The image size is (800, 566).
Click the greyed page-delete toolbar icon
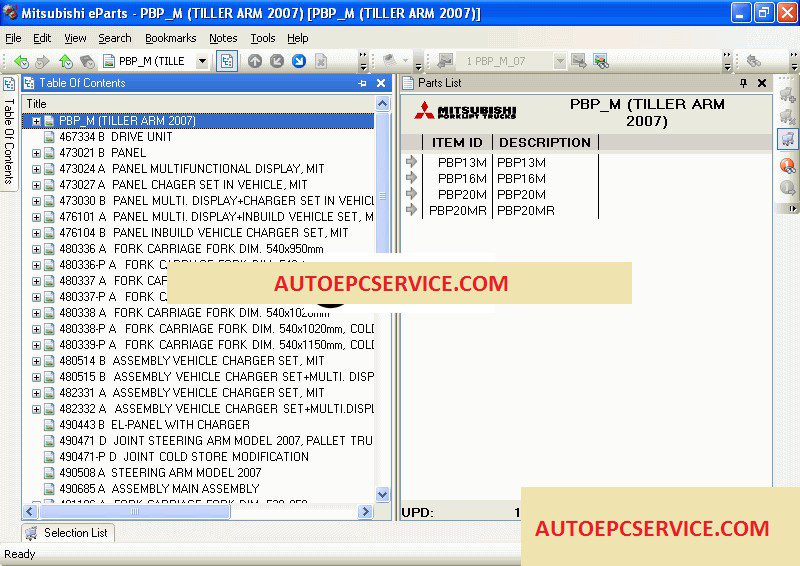coord(321,62)
